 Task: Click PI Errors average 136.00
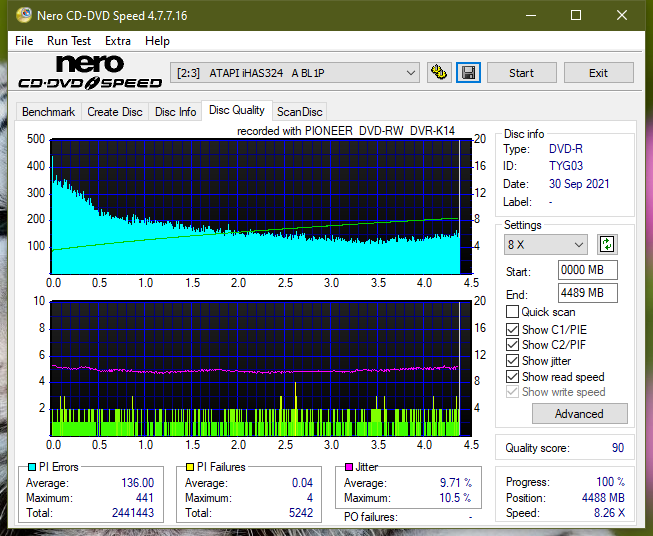137,483
